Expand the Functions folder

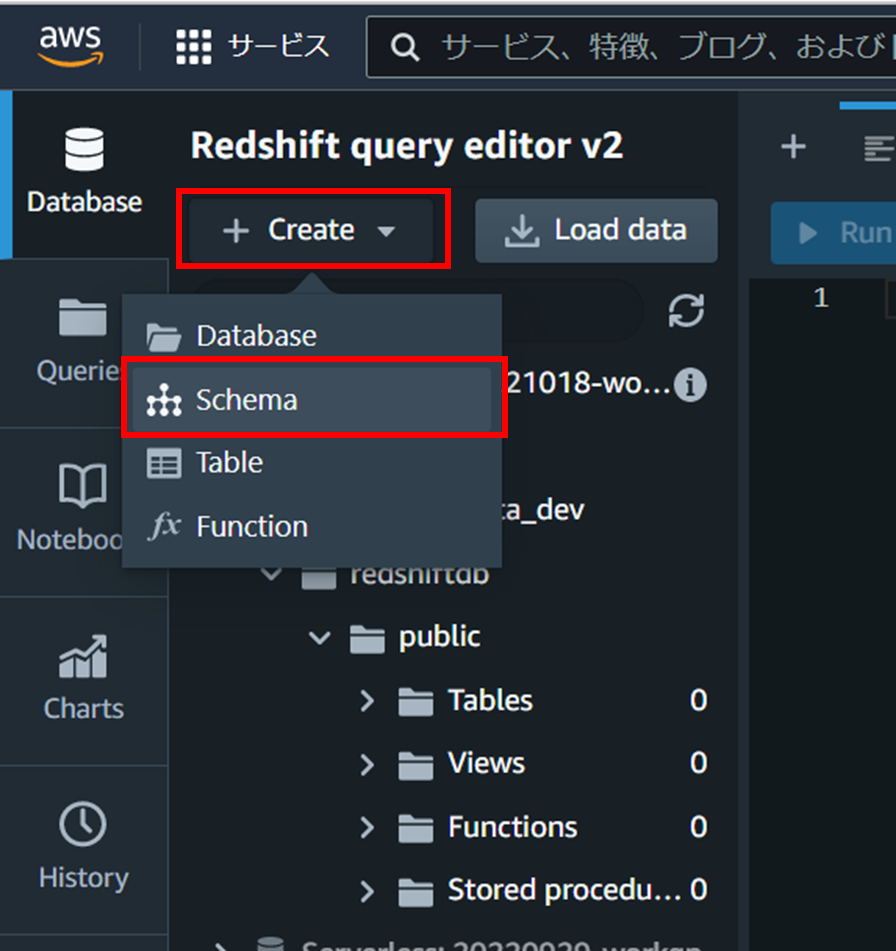[x=367, y=827]
